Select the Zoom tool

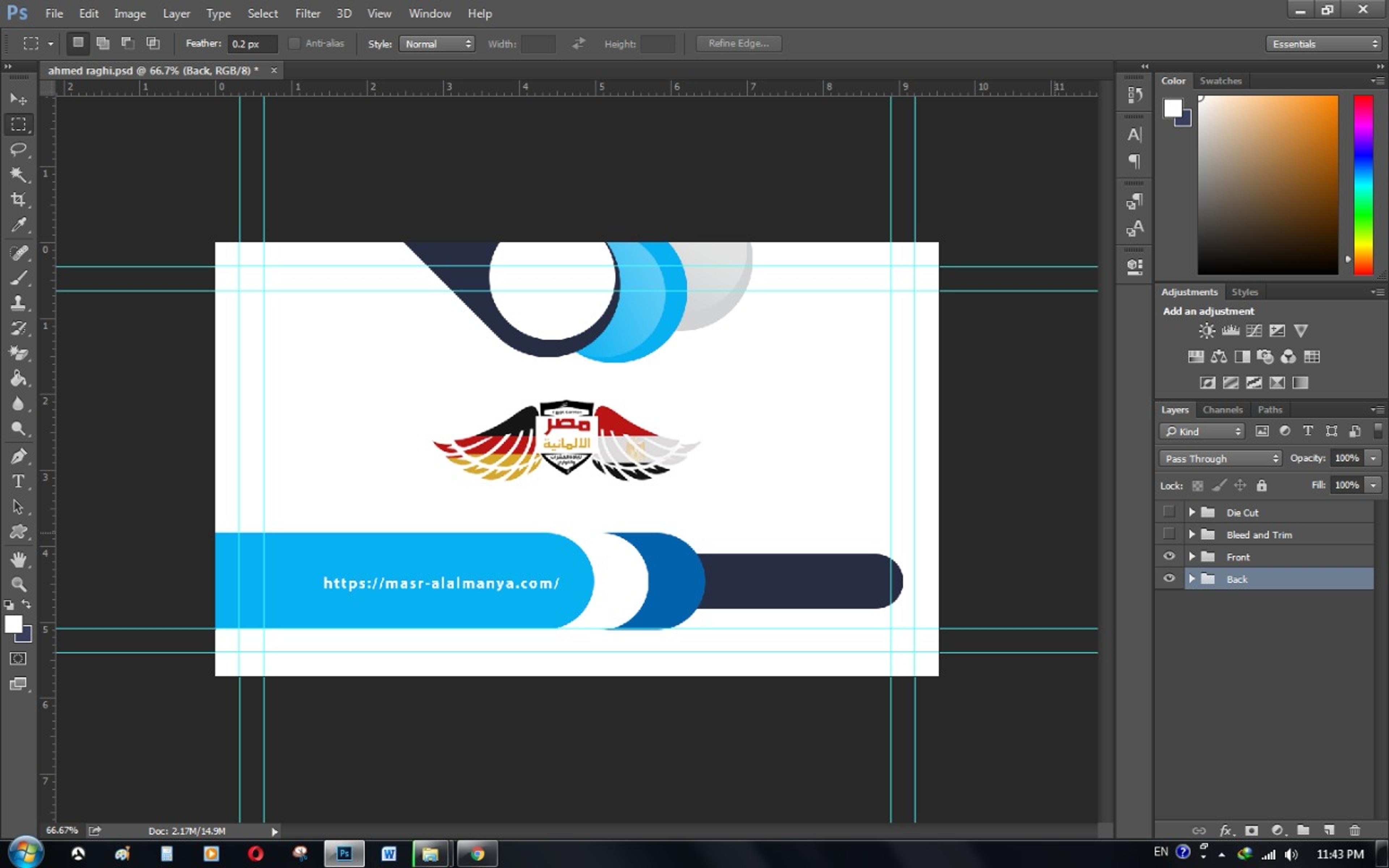pyautogui.click(x=18, y=584)
